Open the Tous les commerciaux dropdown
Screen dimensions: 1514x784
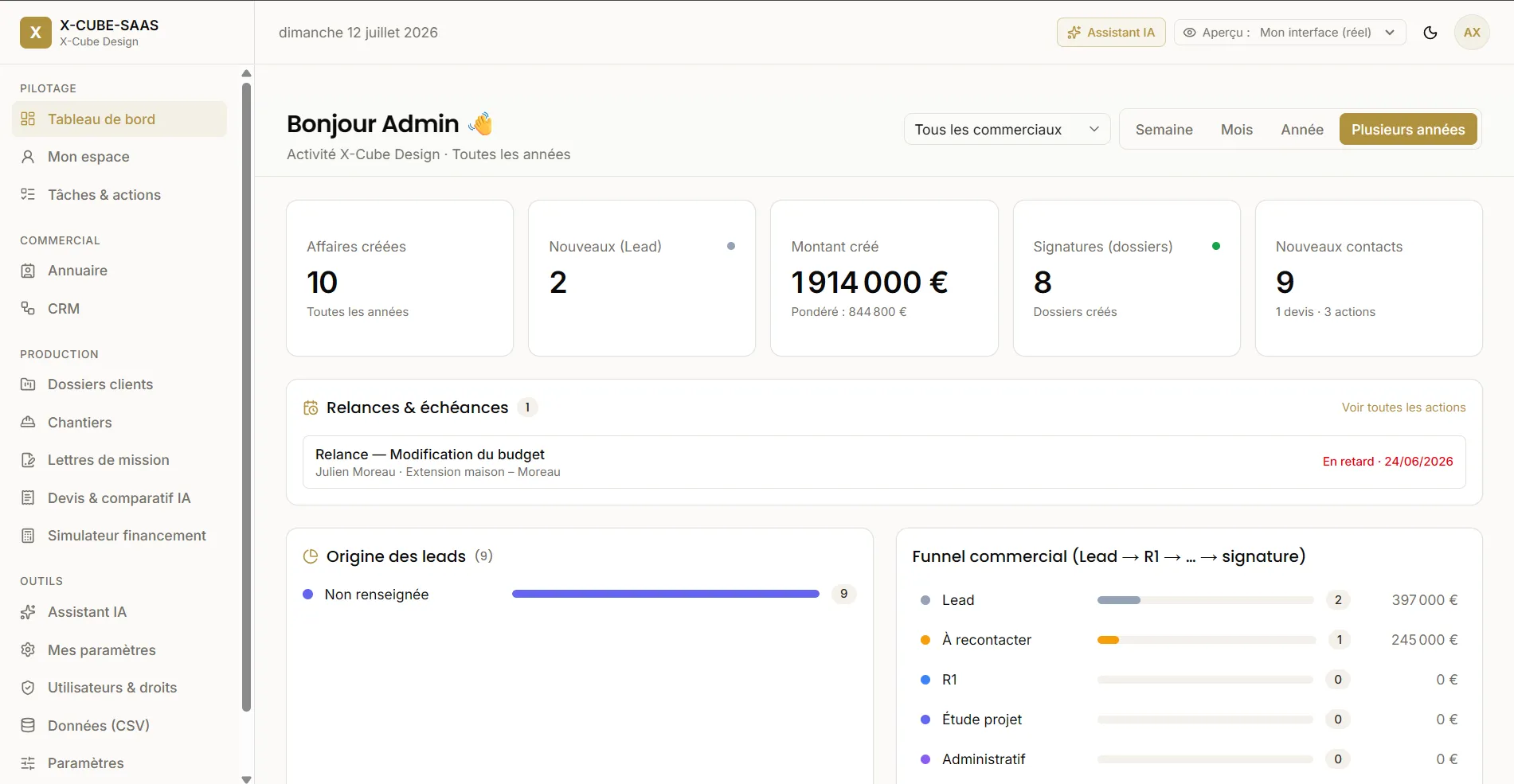point(1007,130)
